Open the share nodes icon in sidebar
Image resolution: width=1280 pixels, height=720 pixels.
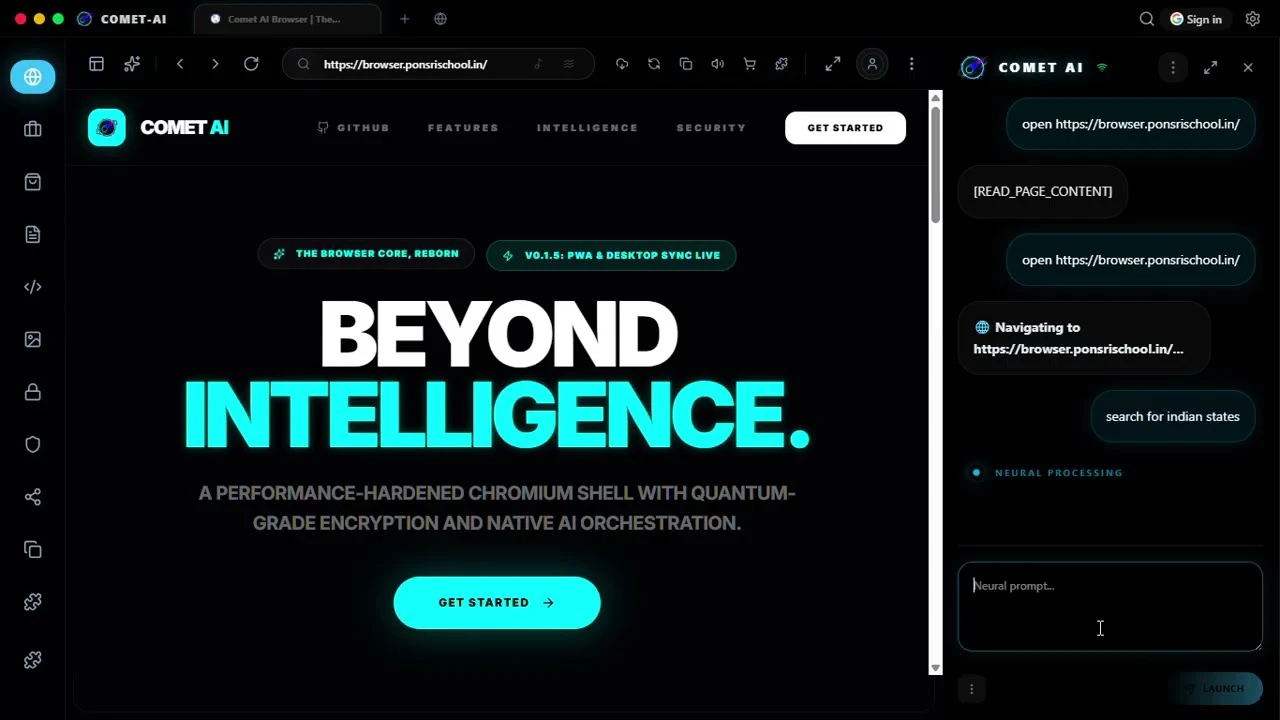coord(33,497)
